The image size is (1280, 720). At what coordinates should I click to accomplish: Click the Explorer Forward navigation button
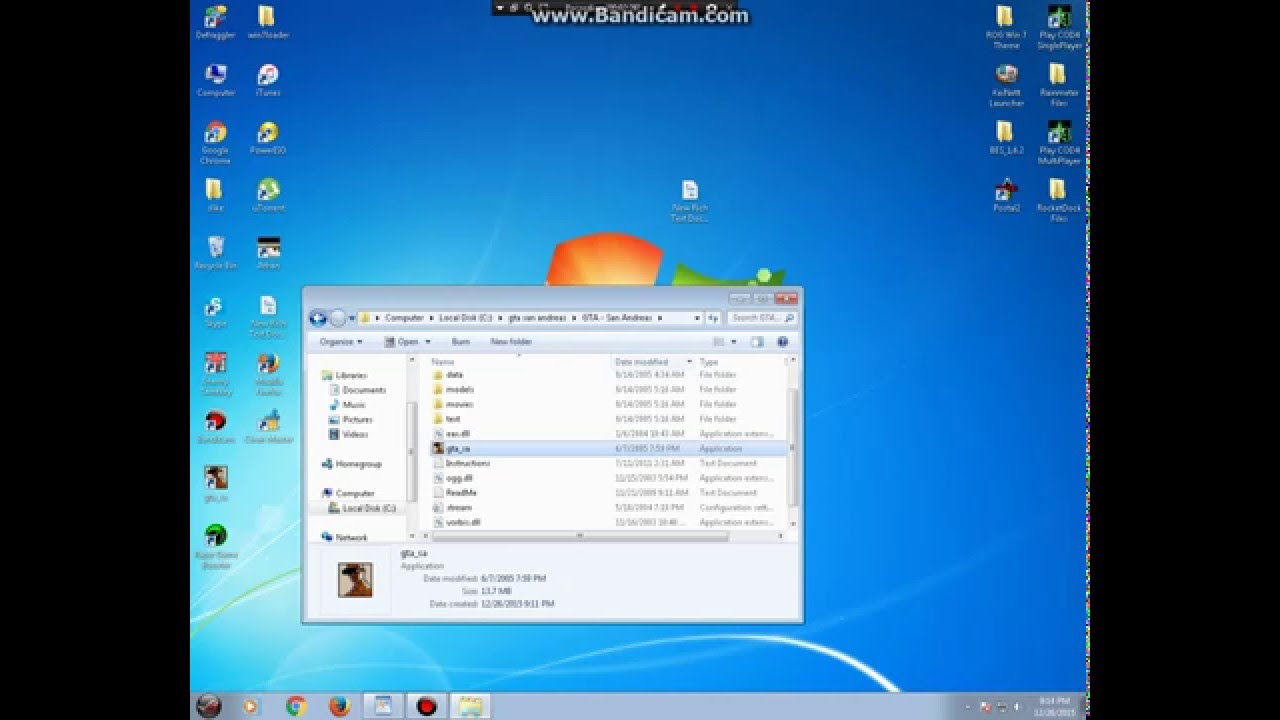tap(337, 318)
